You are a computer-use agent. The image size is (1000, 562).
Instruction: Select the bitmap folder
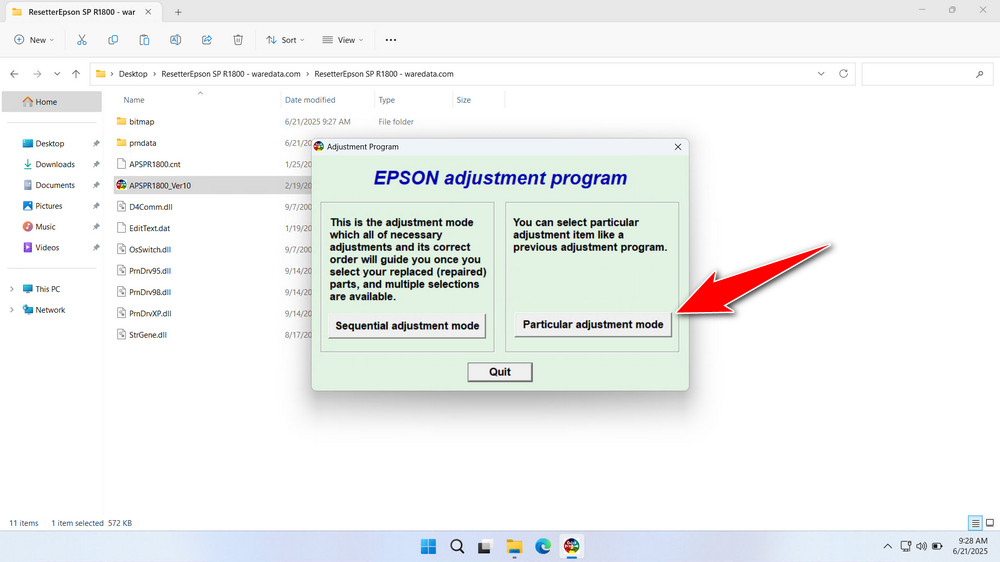pyautogui.click(x=142, y=122)
